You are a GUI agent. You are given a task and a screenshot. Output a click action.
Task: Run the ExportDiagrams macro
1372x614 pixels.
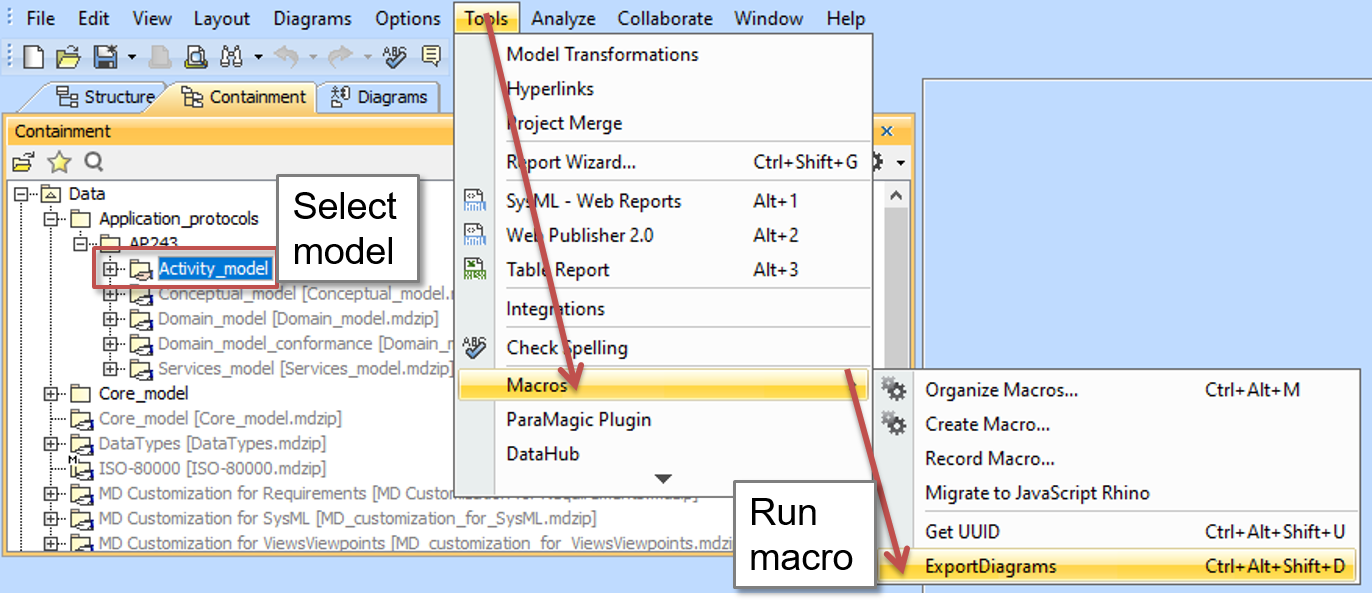(x=990, y=566)
